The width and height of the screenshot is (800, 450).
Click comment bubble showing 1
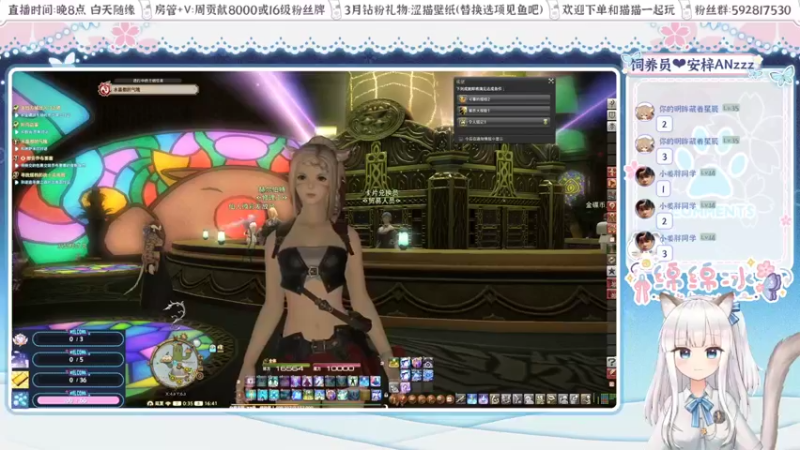pos(663,189)
